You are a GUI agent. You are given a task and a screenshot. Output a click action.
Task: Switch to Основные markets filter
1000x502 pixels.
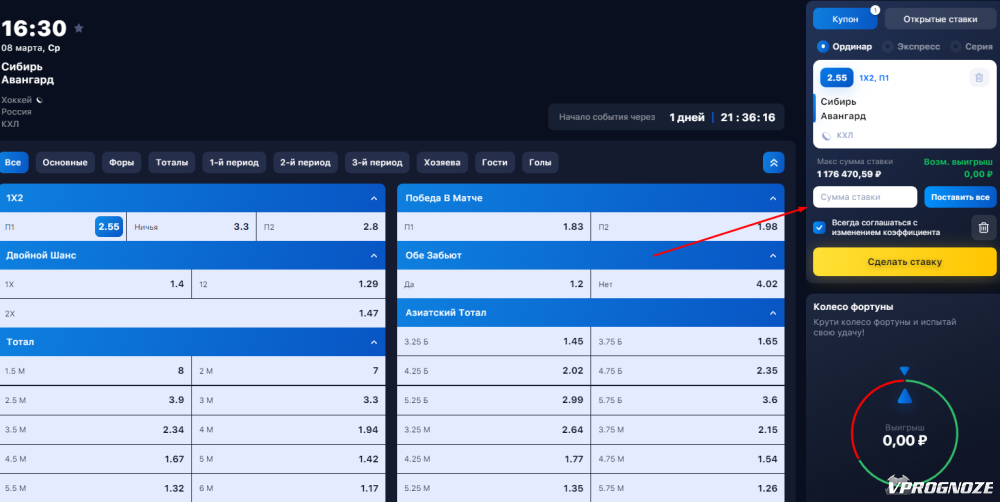[x=65, y=163]
